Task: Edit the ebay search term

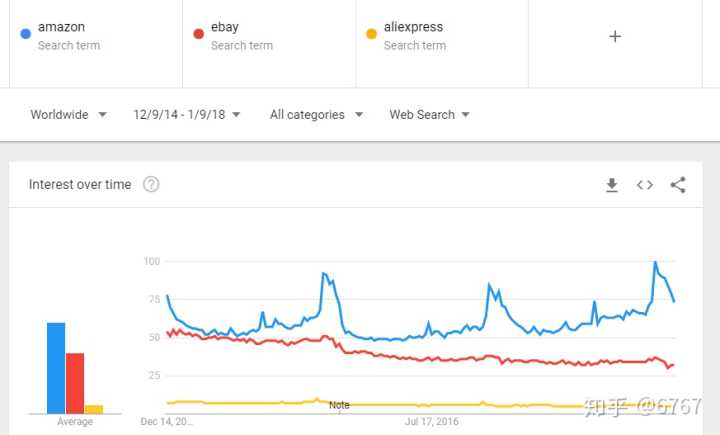Action: coord(225,27)
